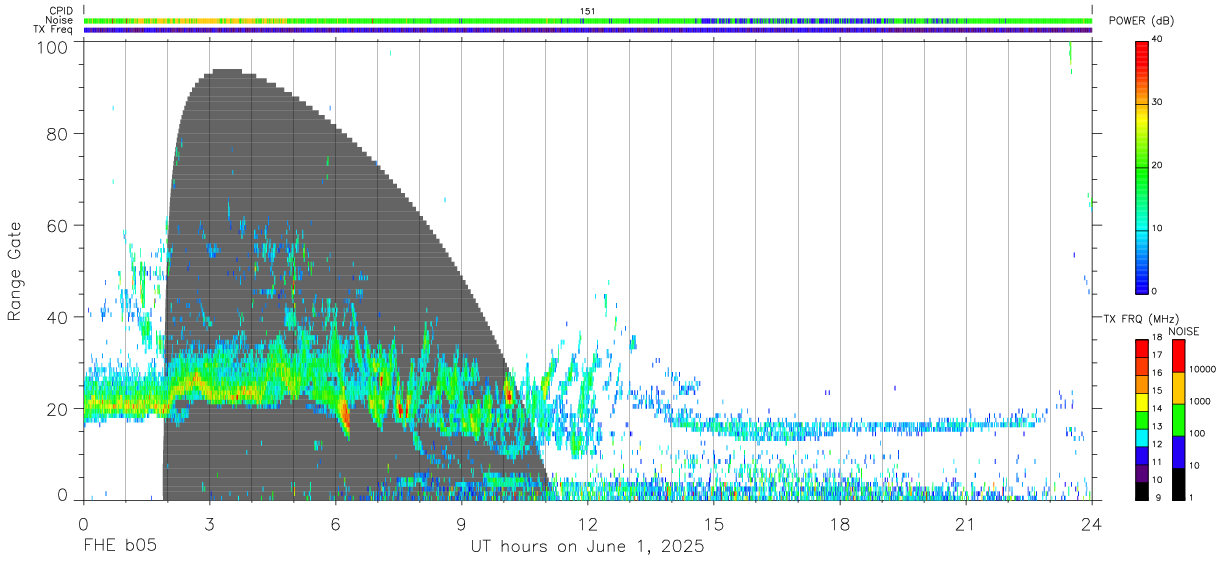Click y-axis tick label '80'

(59, 134)
